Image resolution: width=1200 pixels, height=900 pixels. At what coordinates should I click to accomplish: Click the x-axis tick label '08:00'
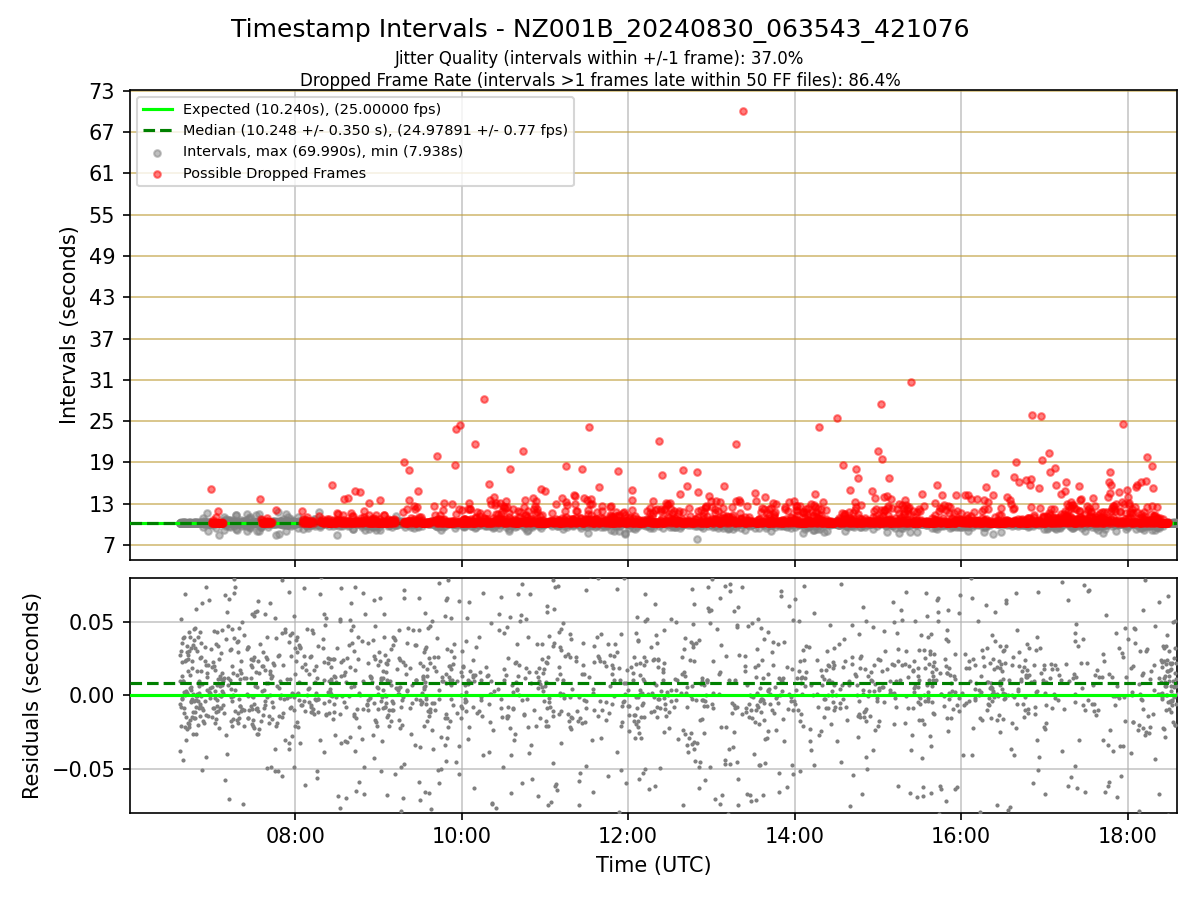(295, 835)
